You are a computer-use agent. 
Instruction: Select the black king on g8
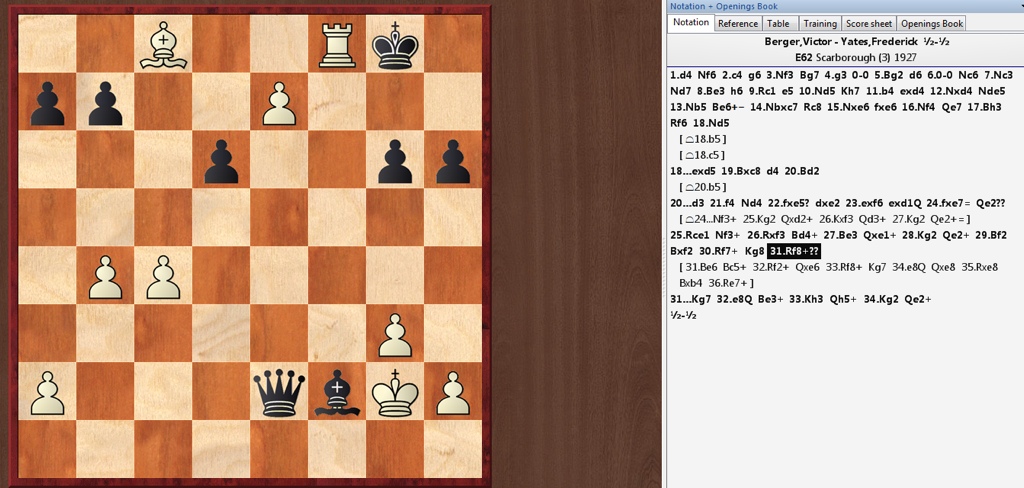pyautogui.click(x=395, y=43)
